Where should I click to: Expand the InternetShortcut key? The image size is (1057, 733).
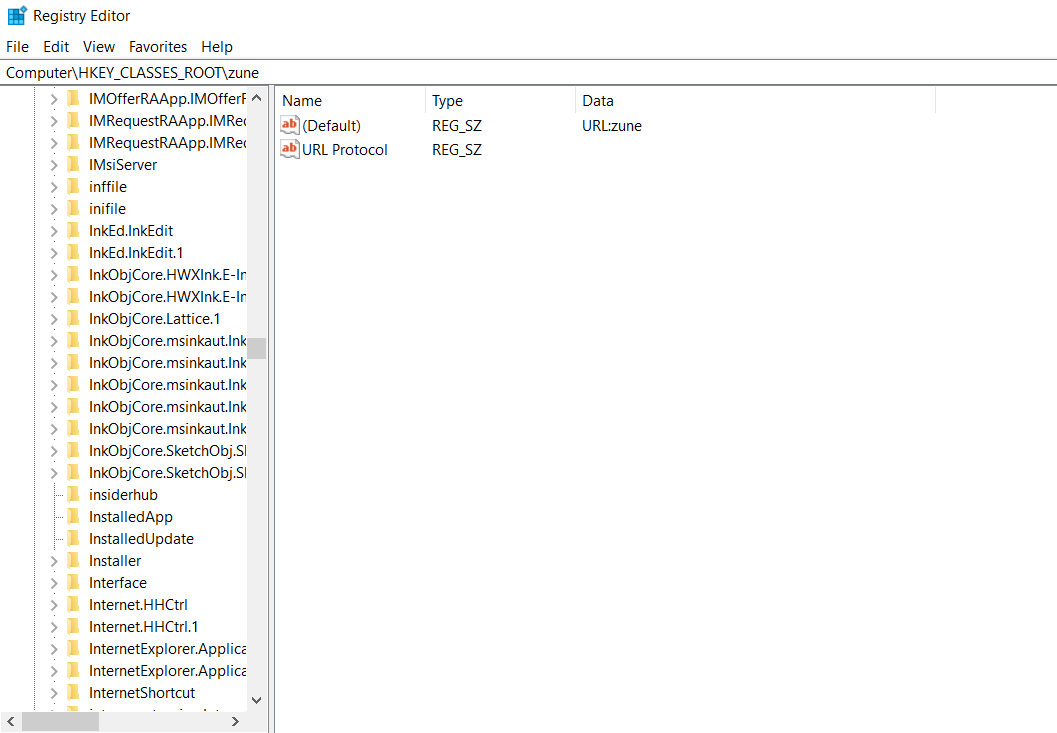[54, 693]
